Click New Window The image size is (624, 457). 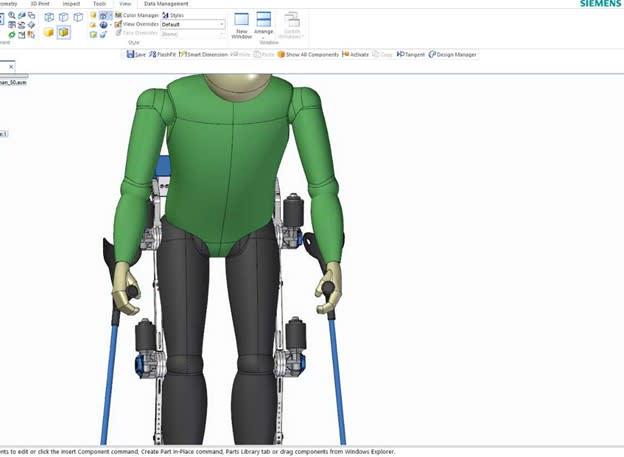tap(242, 26)
